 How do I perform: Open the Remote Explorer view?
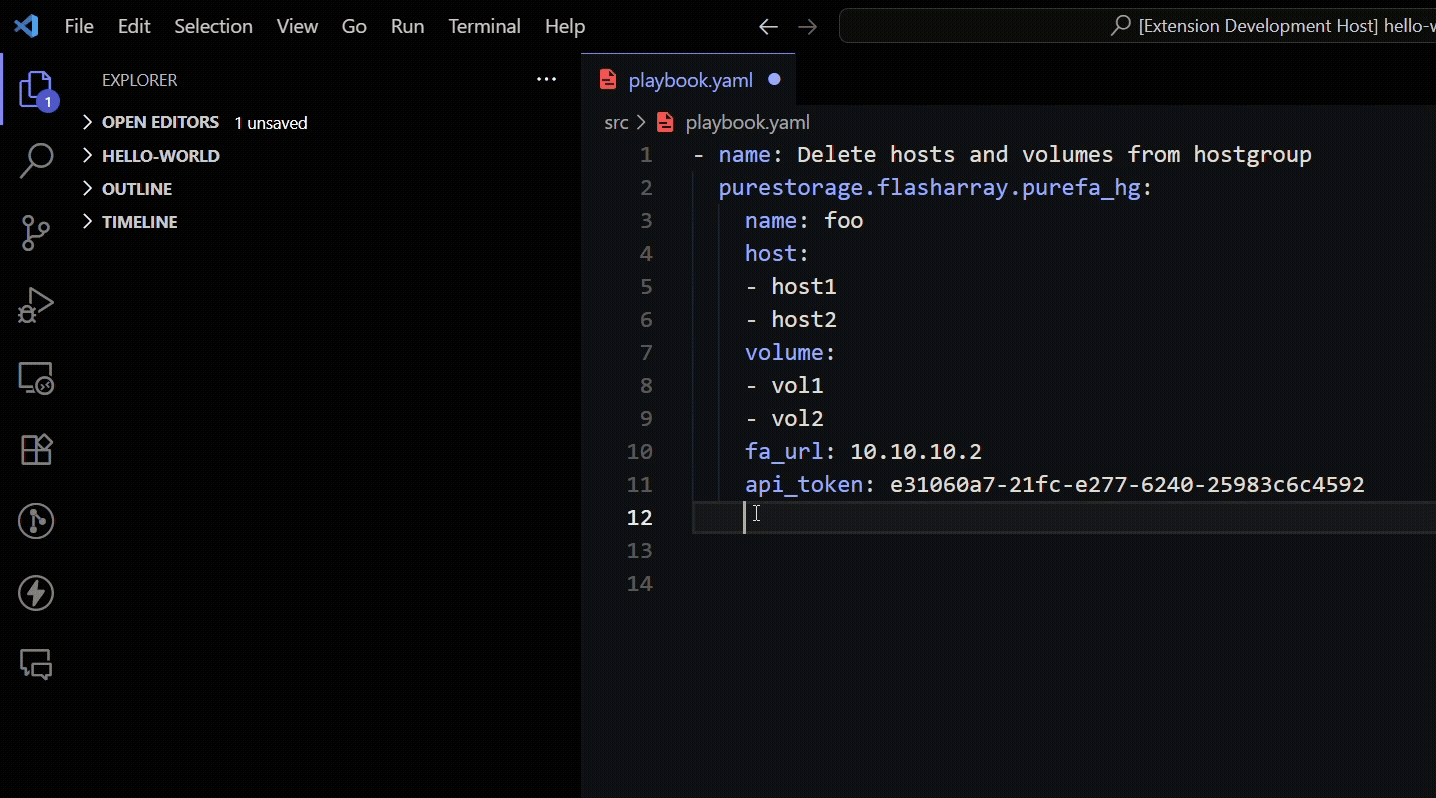click(35, 378)
